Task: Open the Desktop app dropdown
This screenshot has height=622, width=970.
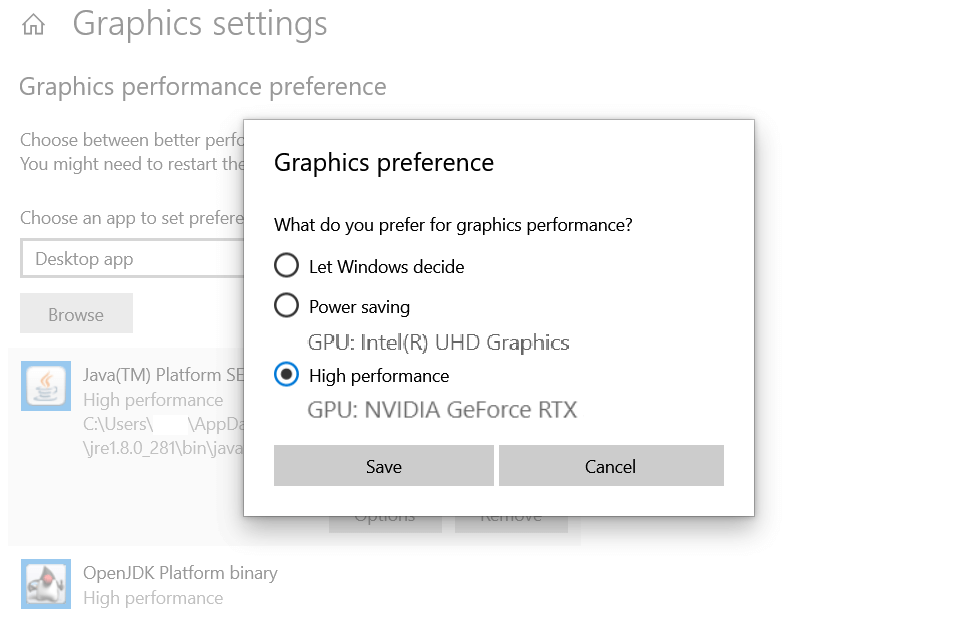Action: click(130, 259)
